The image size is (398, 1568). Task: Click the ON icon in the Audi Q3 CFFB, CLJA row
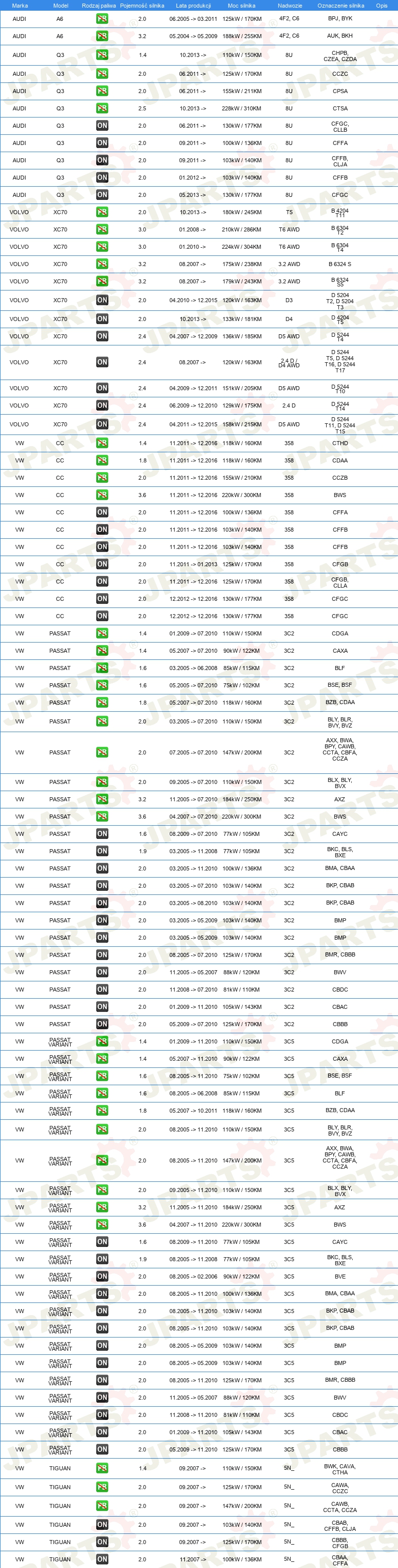pos(102,160)
